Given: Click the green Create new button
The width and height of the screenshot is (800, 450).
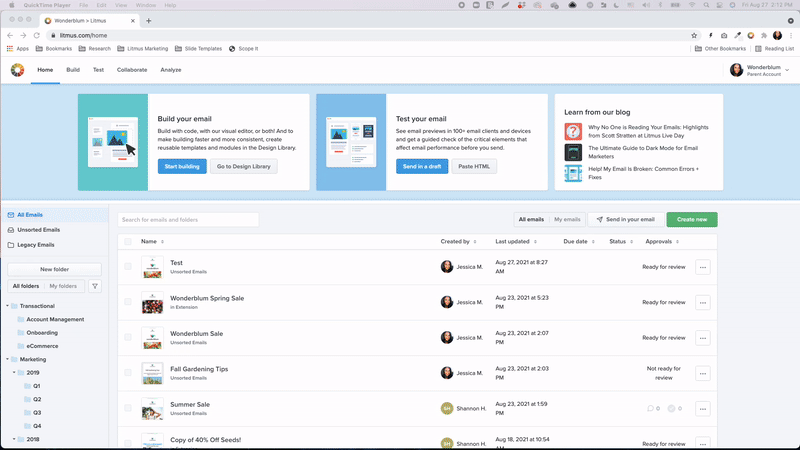Looking at the screenshot, I should pos(692,219).
